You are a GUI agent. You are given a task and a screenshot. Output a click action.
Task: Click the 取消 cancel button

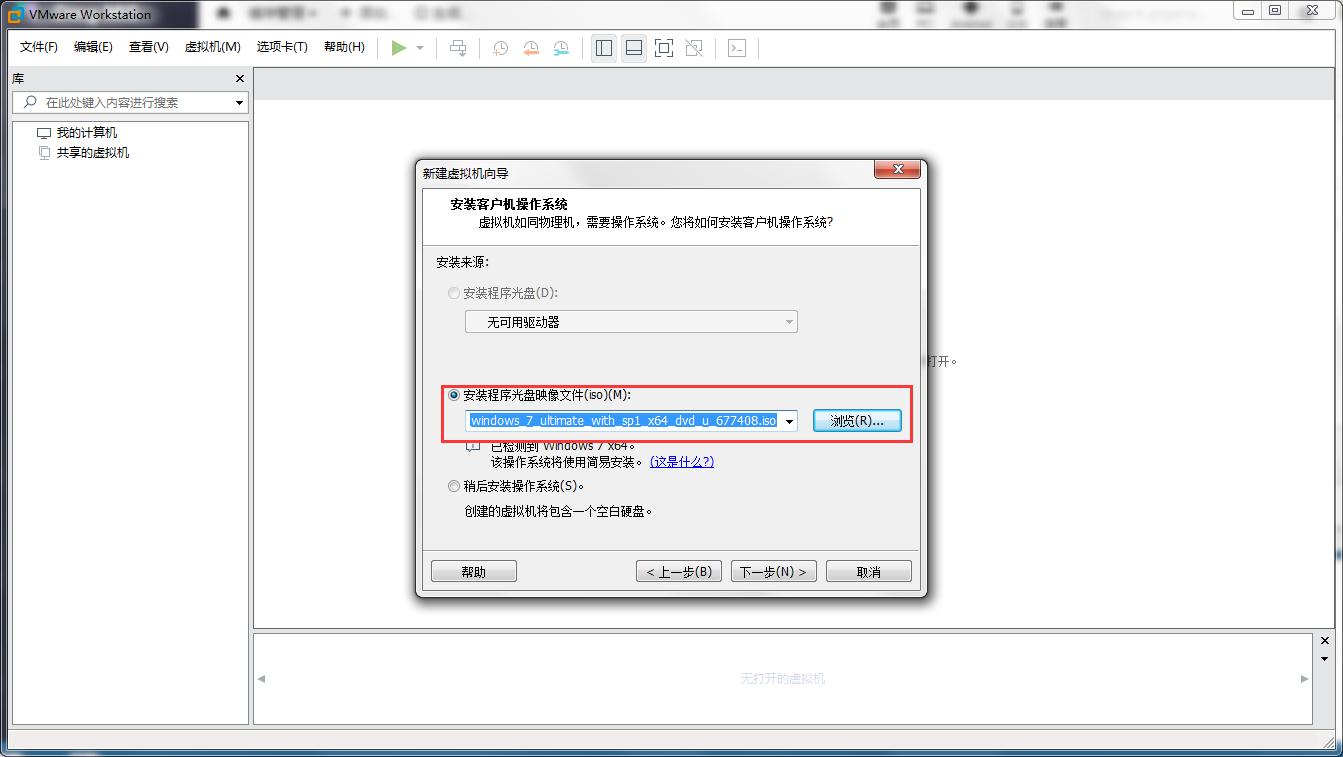[869, 572]
